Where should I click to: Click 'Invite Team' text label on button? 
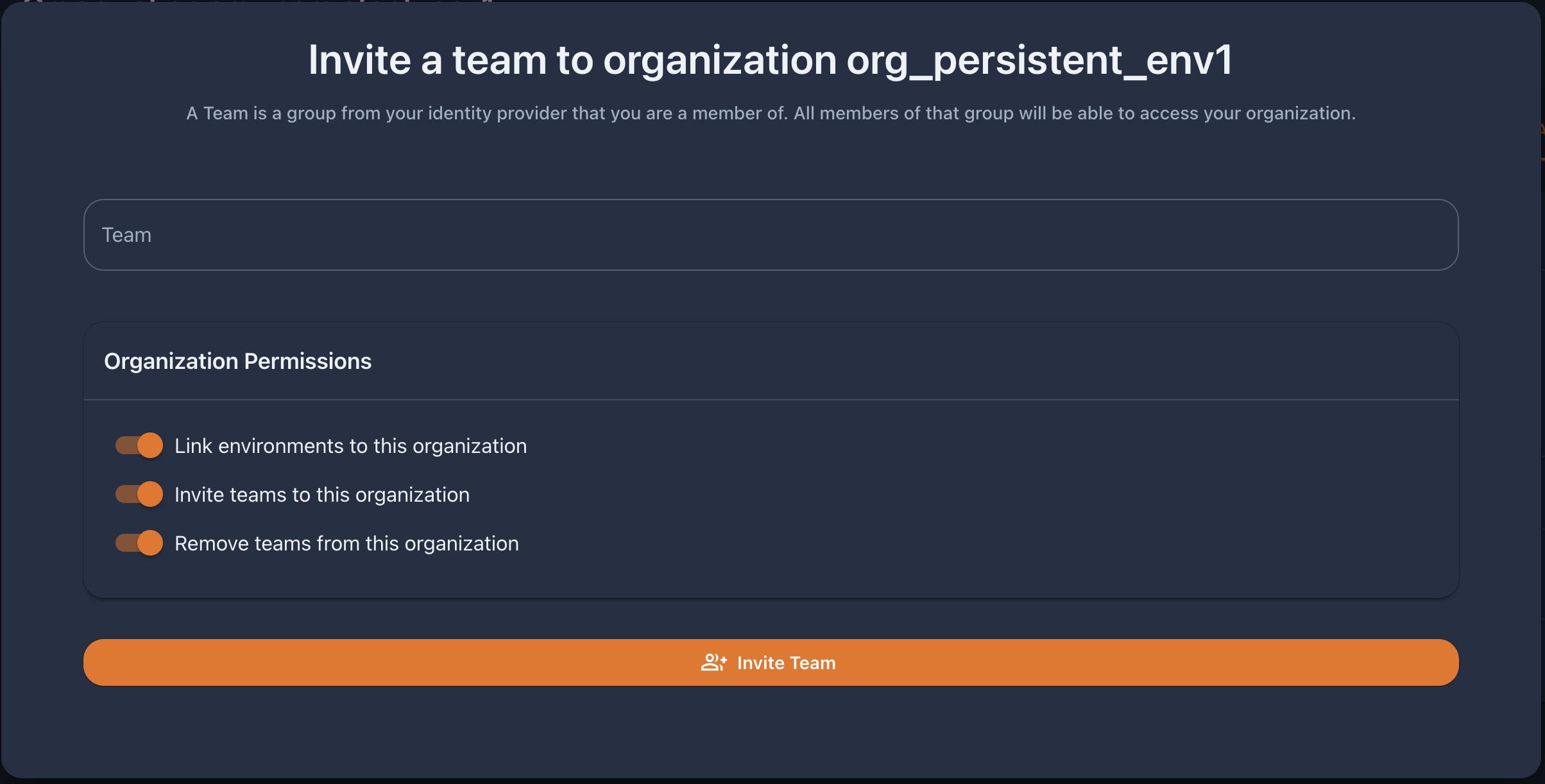[786, 663]
